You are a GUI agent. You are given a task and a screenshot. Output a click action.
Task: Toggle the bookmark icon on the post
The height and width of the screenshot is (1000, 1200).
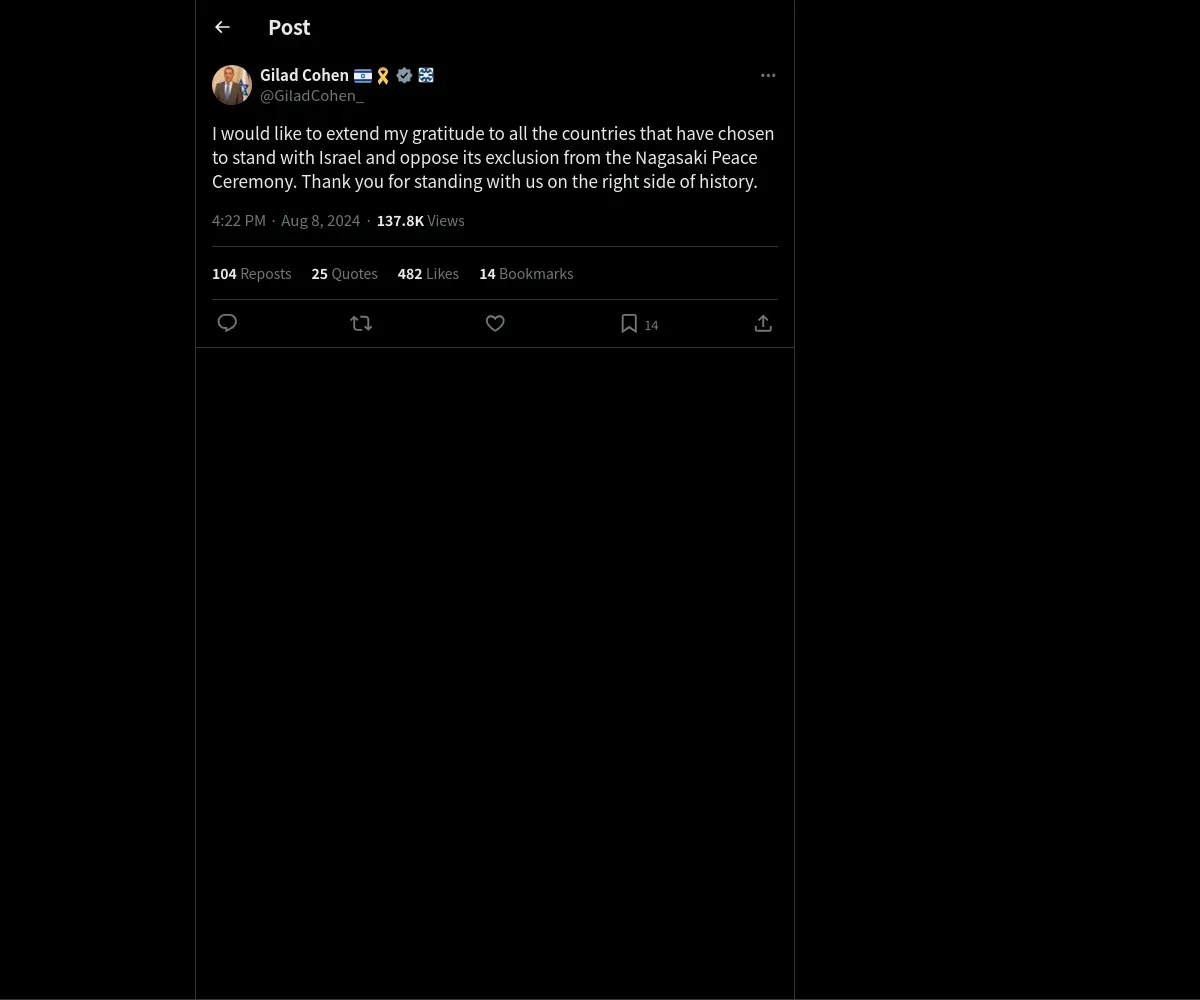coord(629,323)
